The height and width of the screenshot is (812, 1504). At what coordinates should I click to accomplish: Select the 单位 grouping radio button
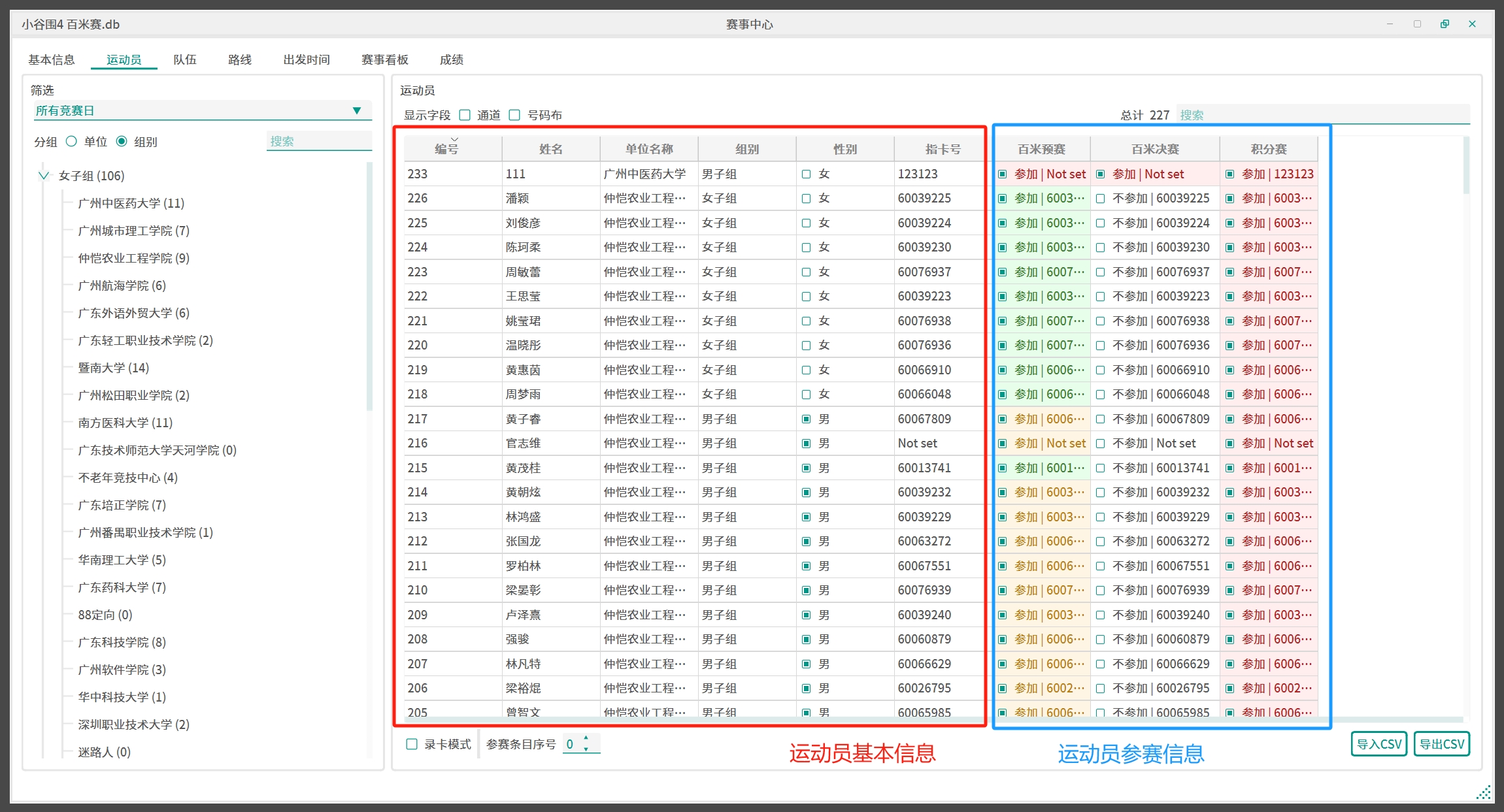tap(73, 142)
